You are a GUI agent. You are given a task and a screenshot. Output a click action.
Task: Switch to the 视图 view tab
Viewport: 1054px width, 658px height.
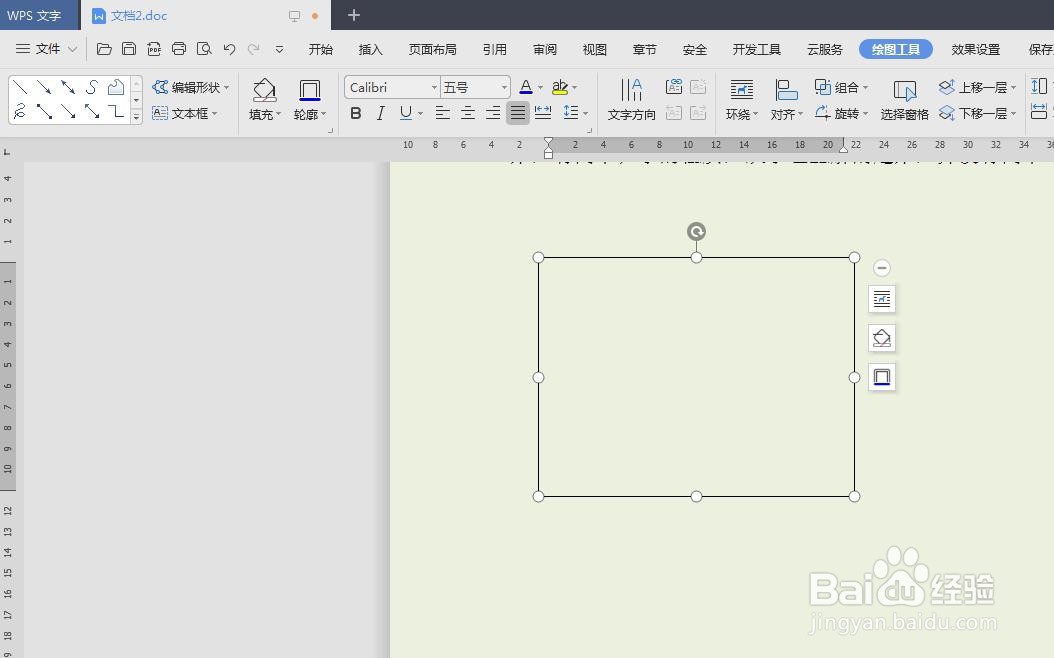pos(594,50)
